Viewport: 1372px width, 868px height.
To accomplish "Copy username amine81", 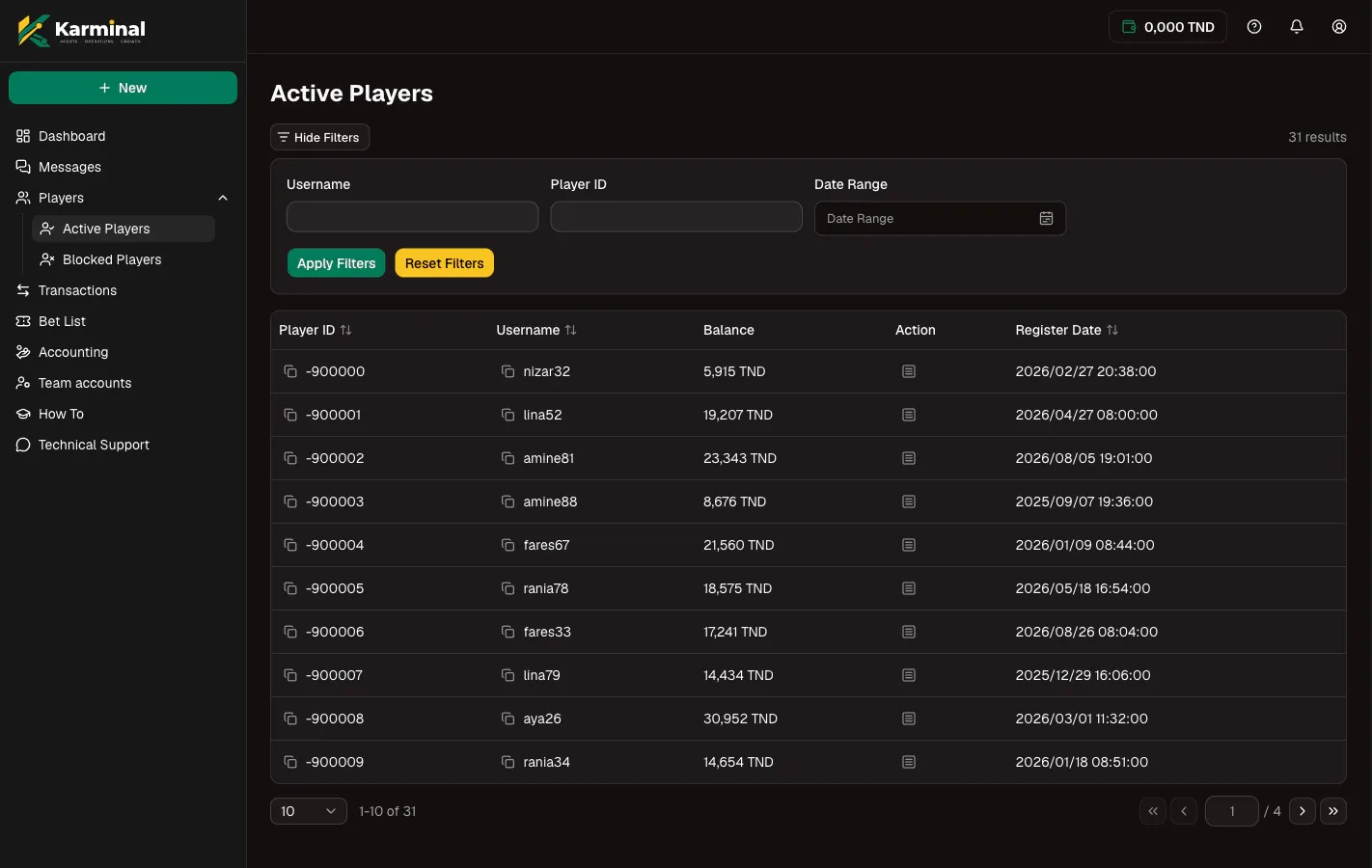I will [x=508, y=458].
